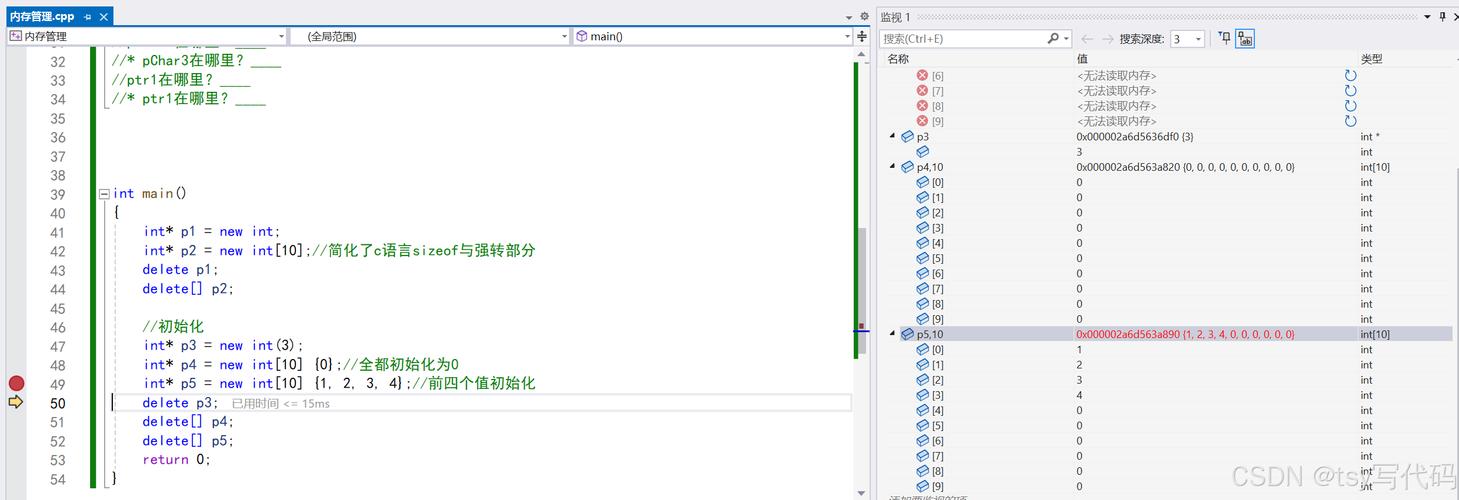The width and height of the screenshot is (1459, 500).
Task: Click the 名称 column header
Action: [x=898, y=59]
